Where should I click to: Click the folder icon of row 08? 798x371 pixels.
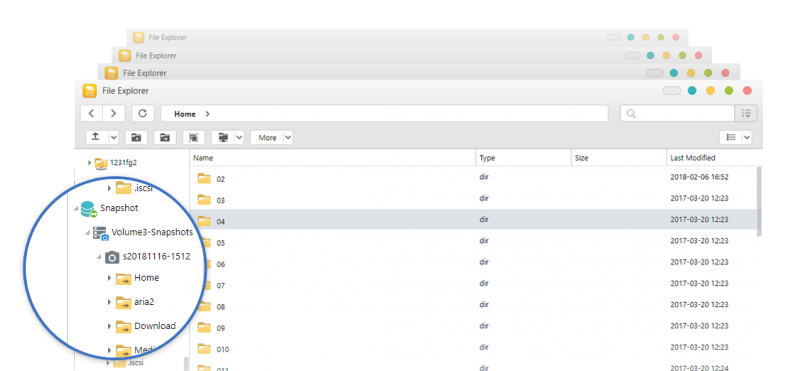click(204, 306)
